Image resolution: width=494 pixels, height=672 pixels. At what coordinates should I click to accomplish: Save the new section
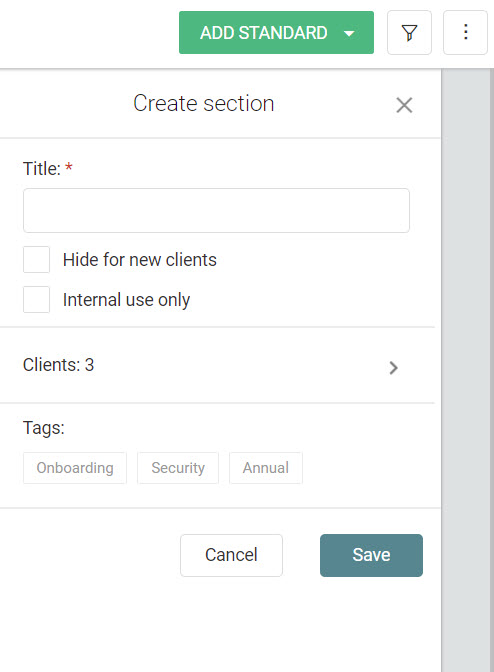point(371,555)
